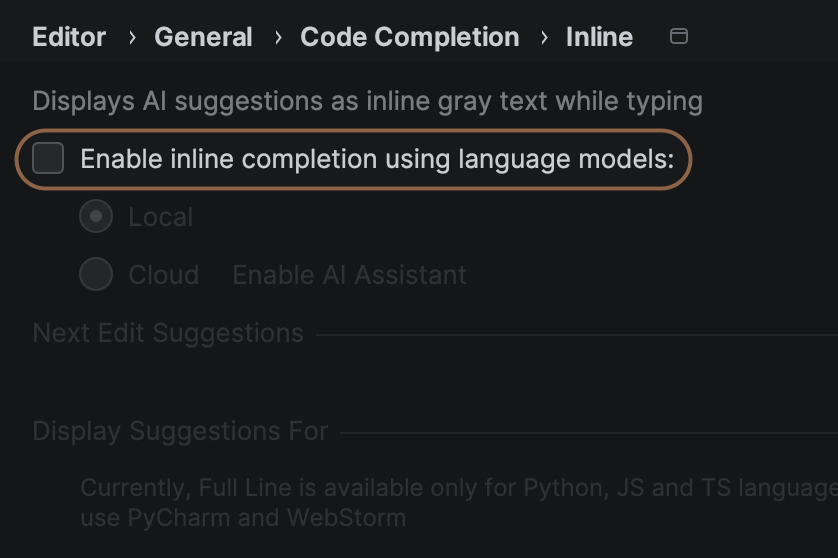Select the Local radio button

pyautogui.click(x=96, y=216)
